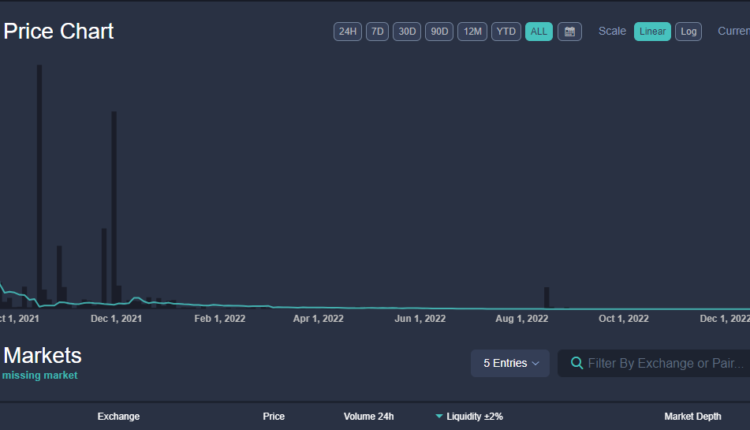This screenshot has height=430, width=750.
Task: Choose the 90D chart range
Action: [439, 31]
